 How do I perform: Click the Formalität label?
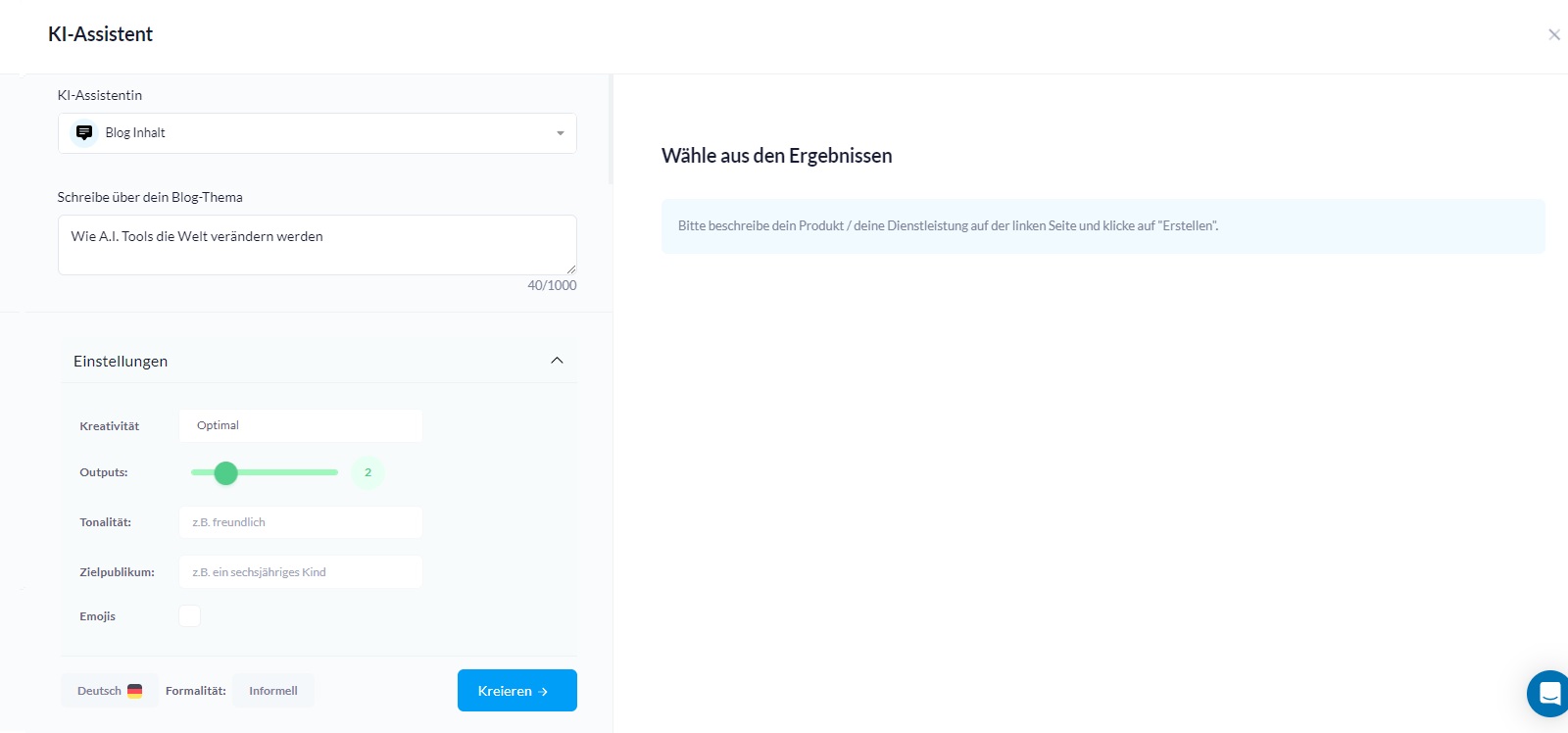click(196, 691)
